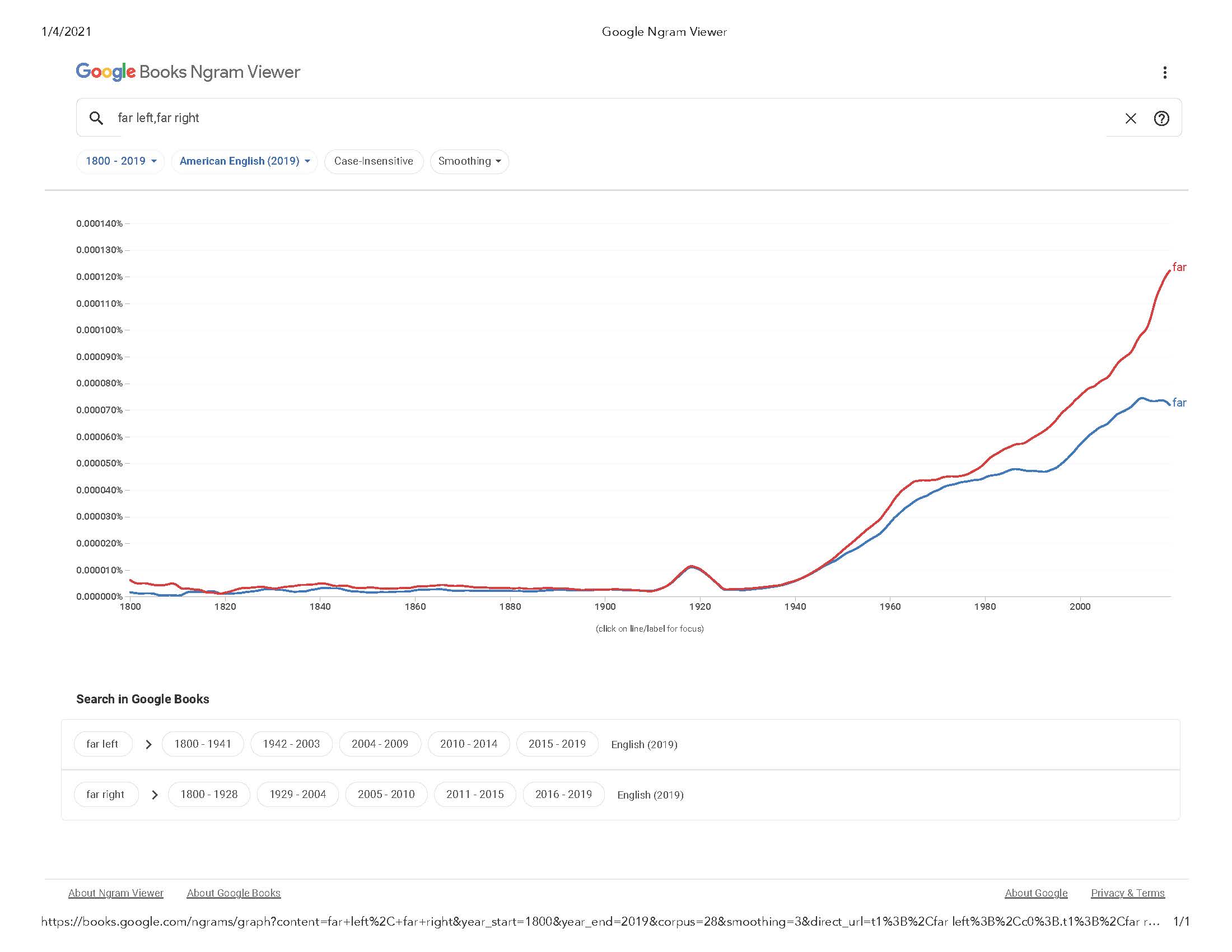Image resolution: width=1232 pixels, height=952 pixels.
Task: Open the 1800 - 2019 year range dropdown
Action: [120, 161]
